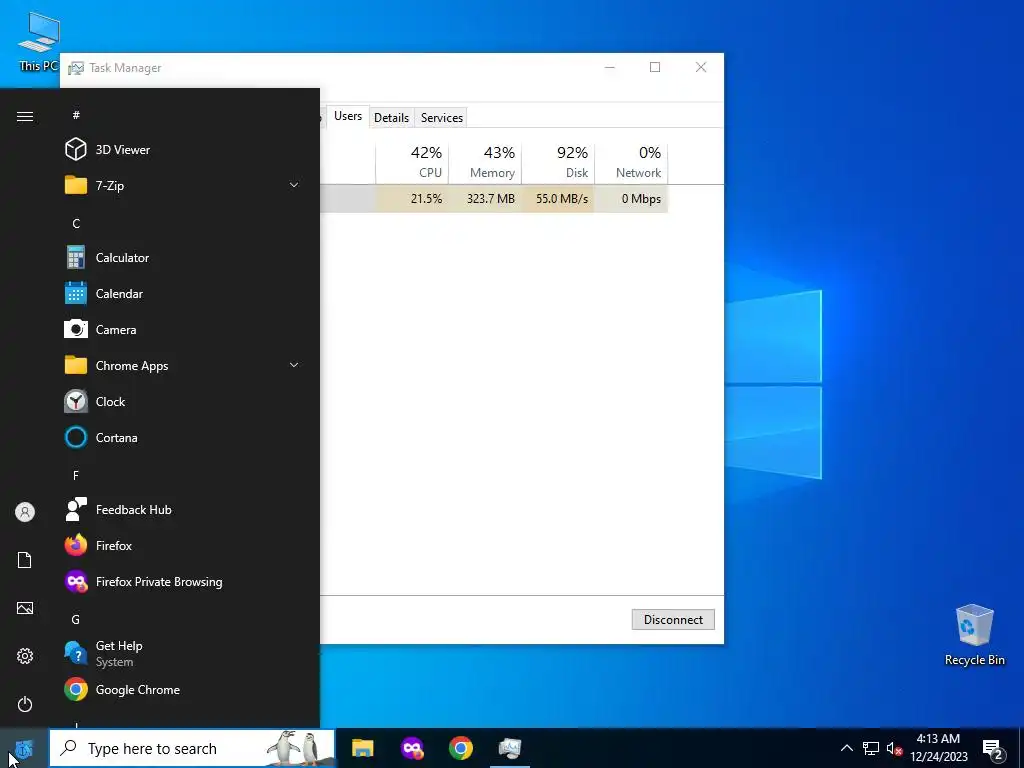Sort by the Network column header
The image size is (1024, 768).
[632, 162]
